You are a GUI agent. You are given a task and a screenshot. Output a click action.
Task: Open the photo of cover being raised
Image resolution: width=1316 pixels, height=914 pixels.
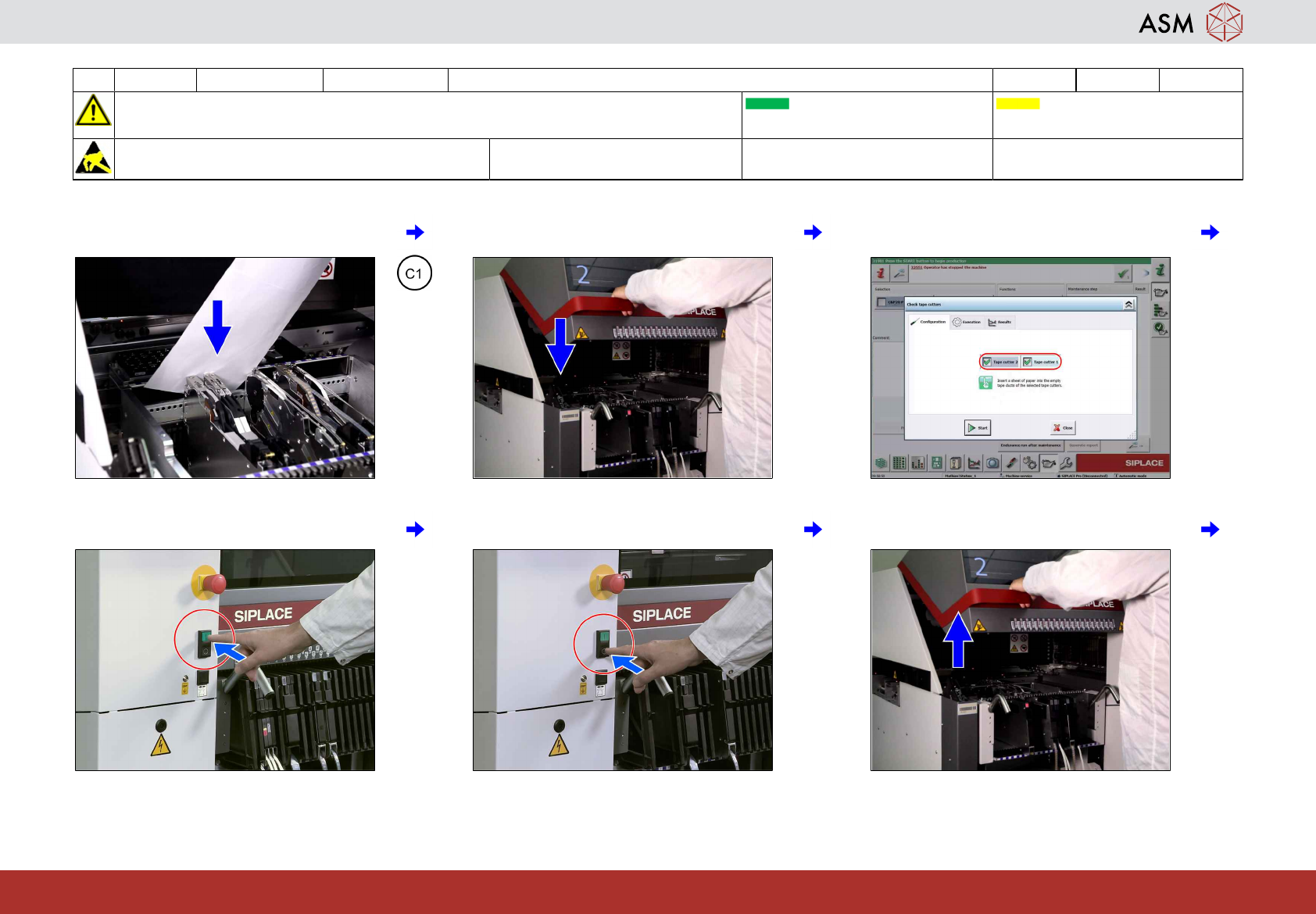coord(1021,660)
